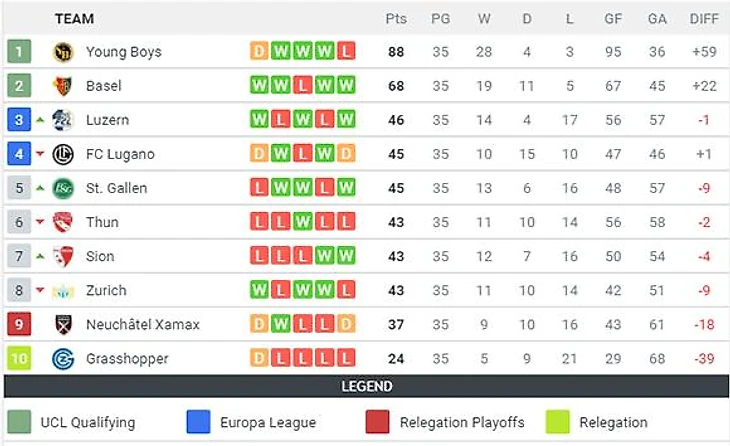Open the Young Boys team link

tap(123, 52)
